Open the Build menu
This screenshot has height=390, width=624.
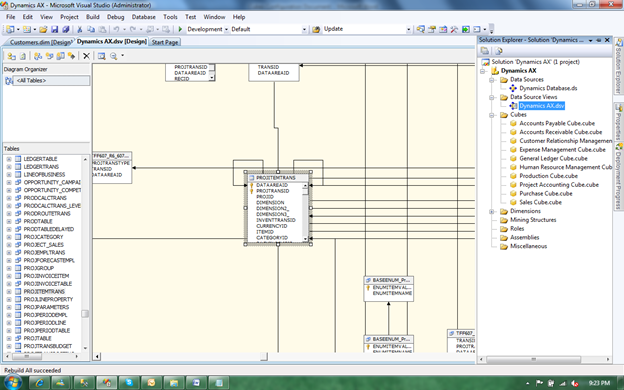(93, 17)
